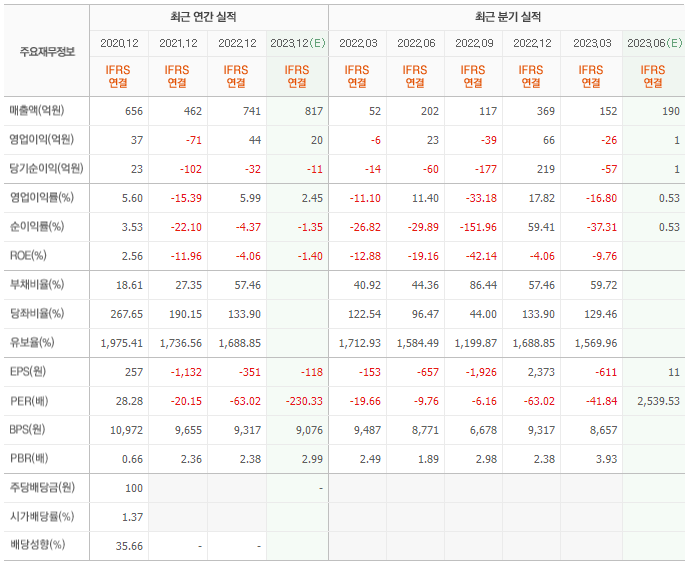Click the -16.80 operating margin value
This screenshot has height=564, width=690.
pos(601,198)
